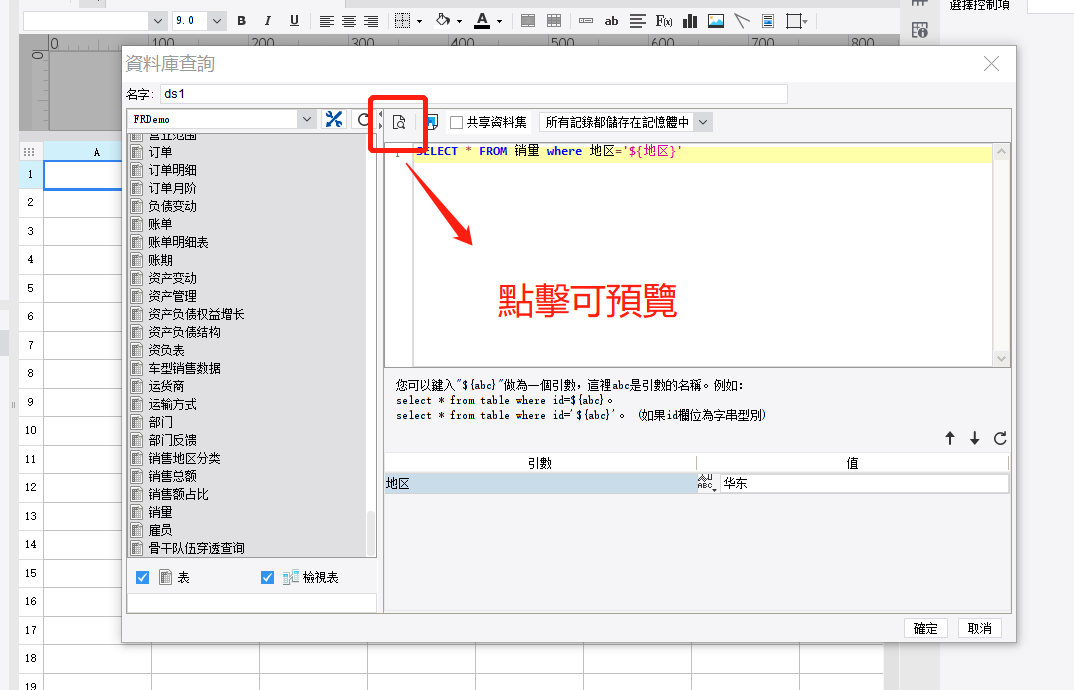Uncheck the 檢視表 (views) checkbox

[268, 578]
